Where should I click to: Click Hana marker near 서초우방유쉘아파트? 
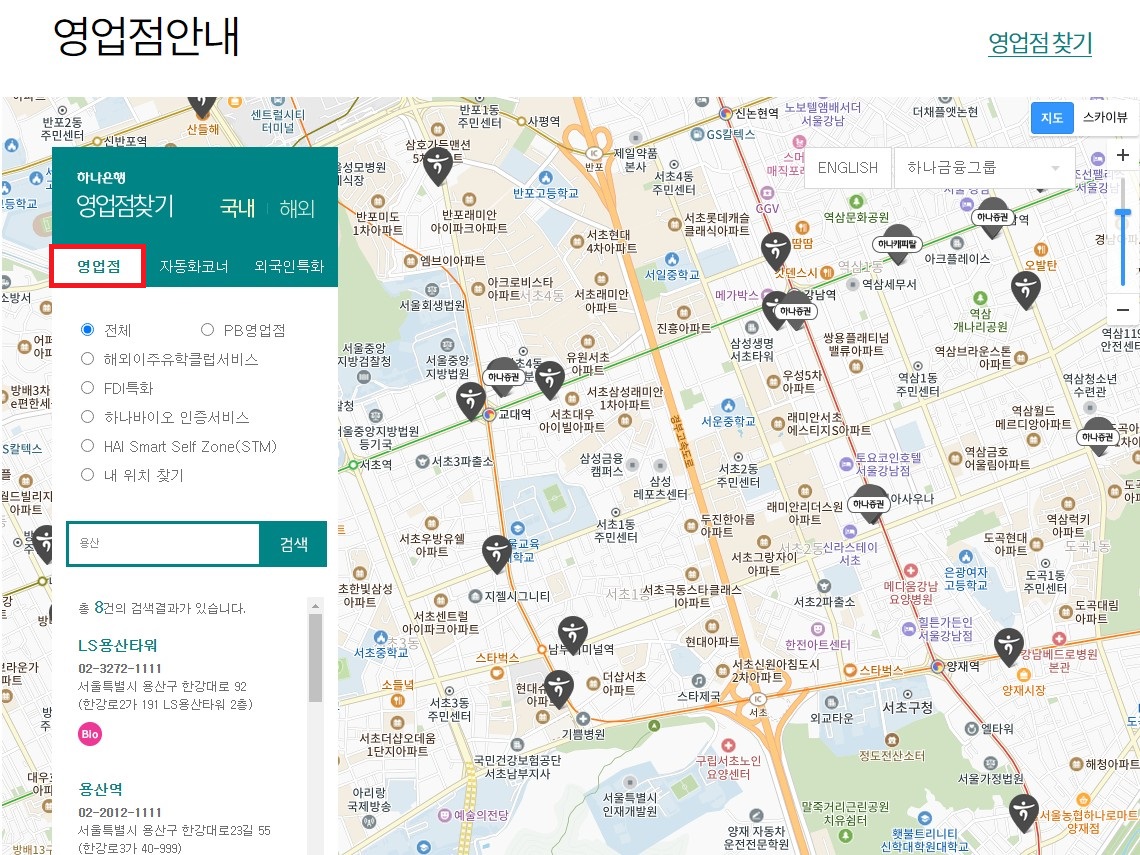tap(497, 553)
